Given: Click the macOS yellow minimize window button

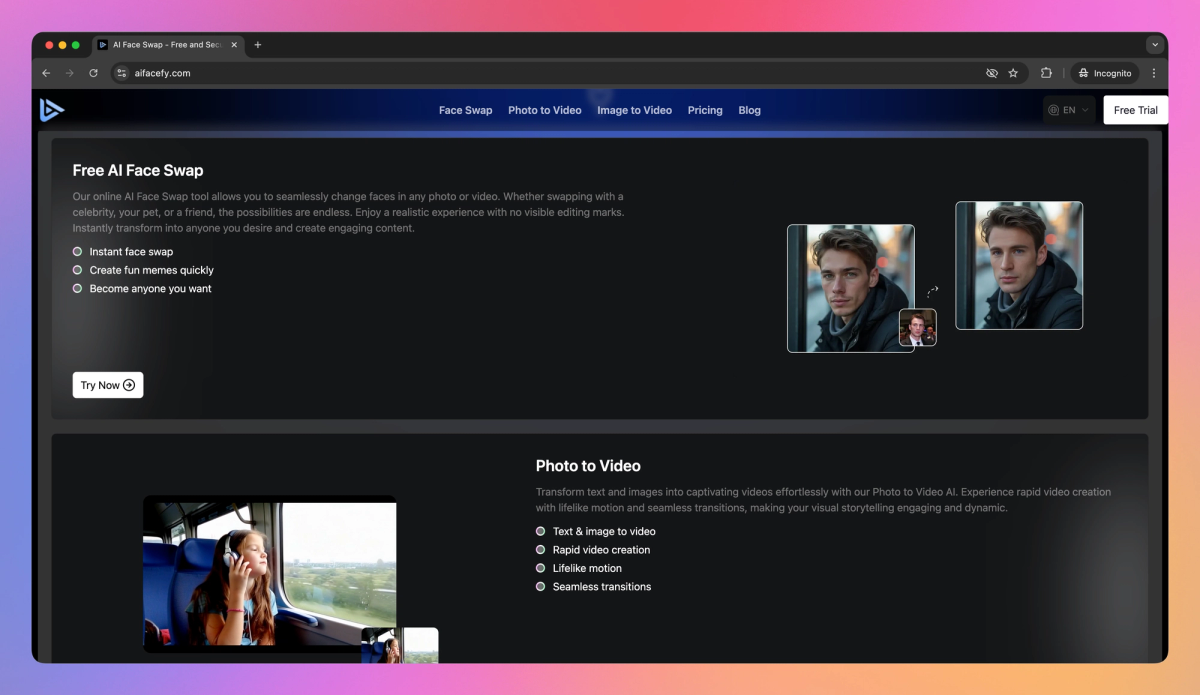Looking at the screenshot, I should coord(63,45).
